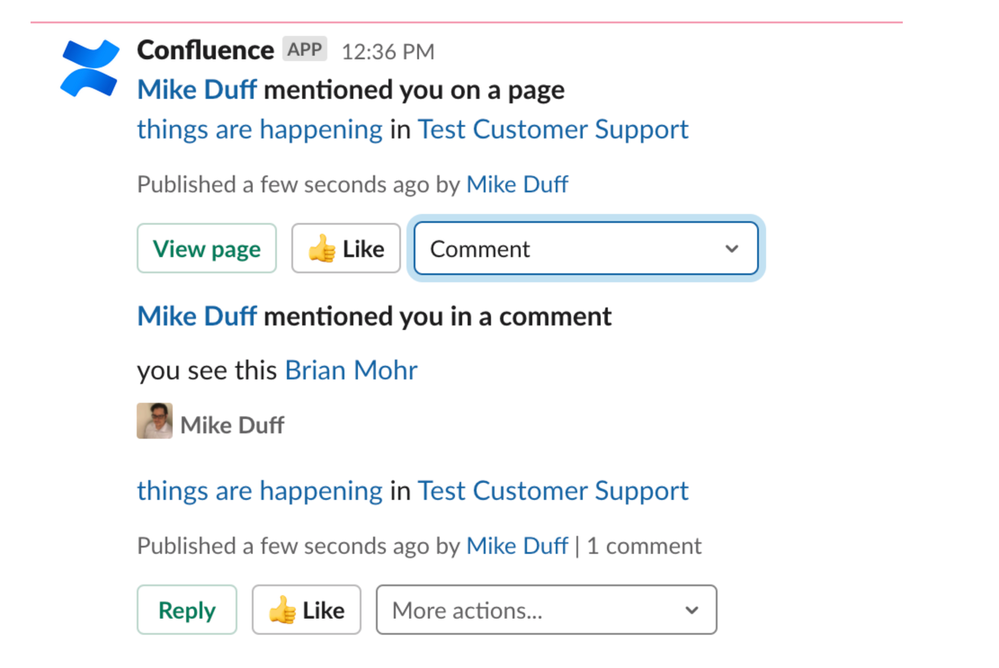Click the Confluence app logo icon

point(90,68)
